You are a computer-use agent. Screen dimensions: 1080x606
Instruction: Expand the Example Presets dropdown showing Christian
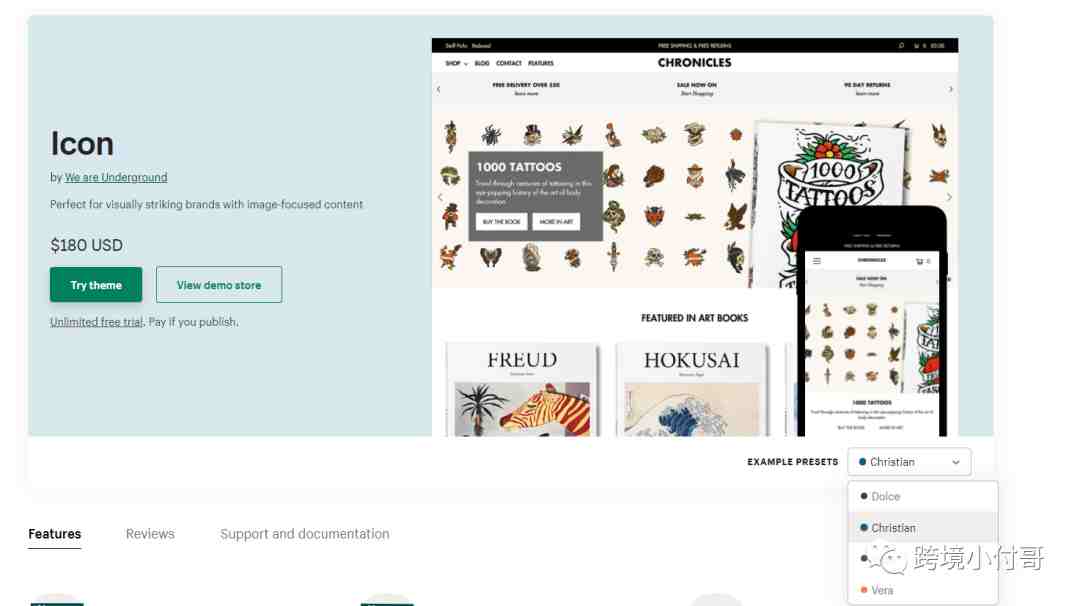click(909, 462)
